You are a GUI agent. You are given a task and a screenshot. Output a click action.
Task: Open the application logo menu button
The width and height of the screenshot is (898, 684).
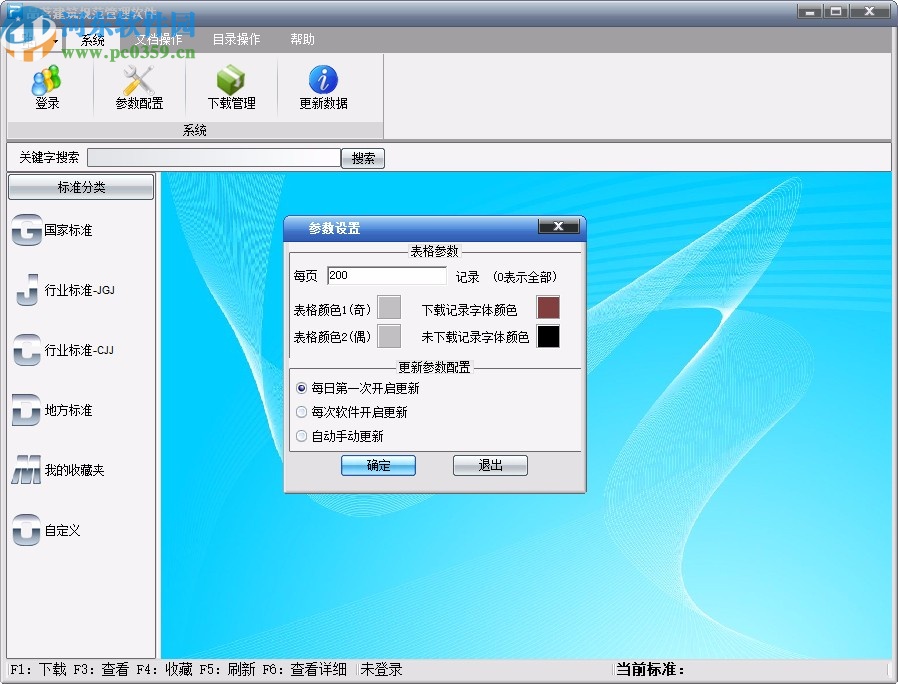pyautogui.click(x=31, y=40)
